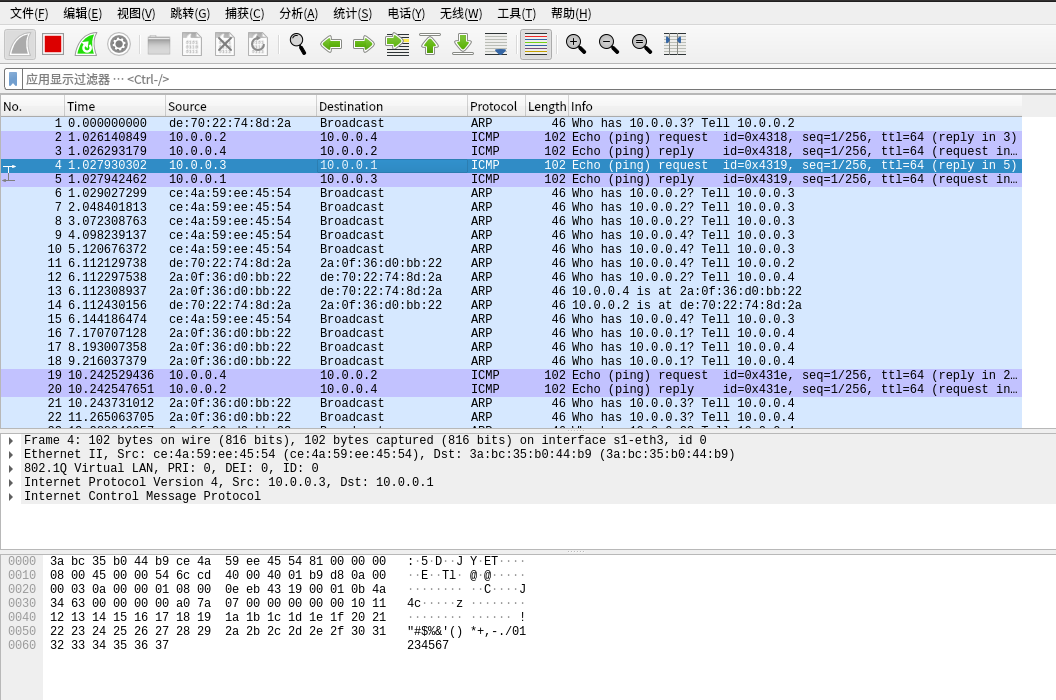The height and width of the screenshot is (700, 1056).
Task: Stop the running capture with red square
Action: coord(53,44)
